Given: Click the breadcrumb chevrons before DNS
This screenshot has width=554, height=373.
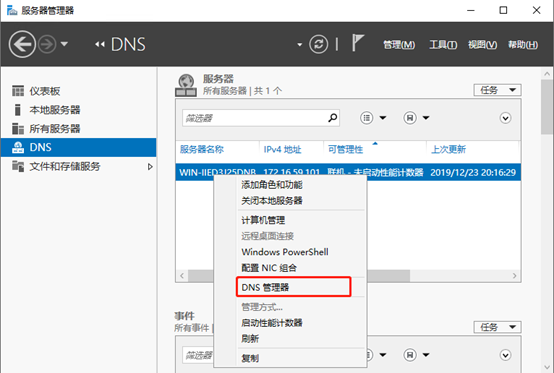Looking at the screenshot, I should (100, 45).
